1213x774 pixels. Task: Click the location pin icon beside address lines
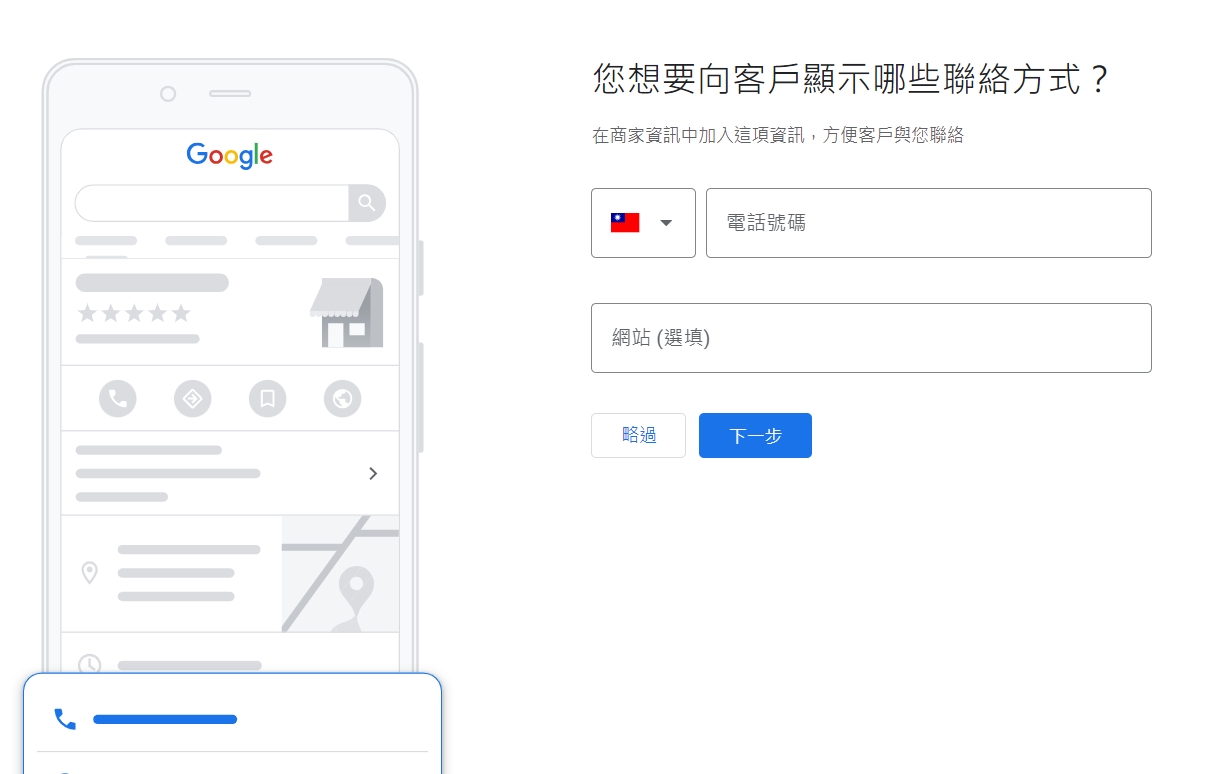89,573
